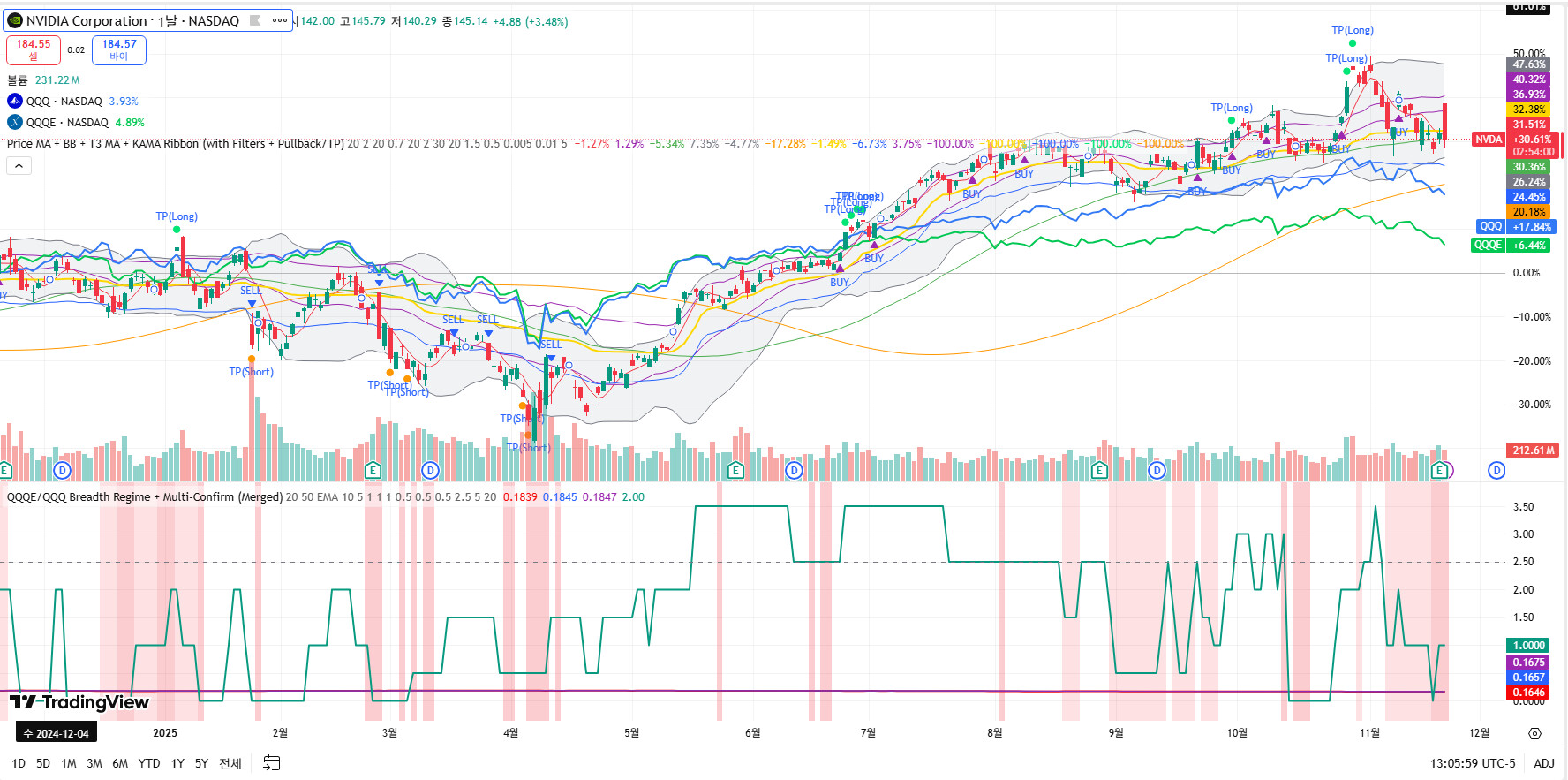Image resolution: width=1568 pixels, height=780 pixels.
Task: Click the 2025 label on time axis
Action: [165, 733]
